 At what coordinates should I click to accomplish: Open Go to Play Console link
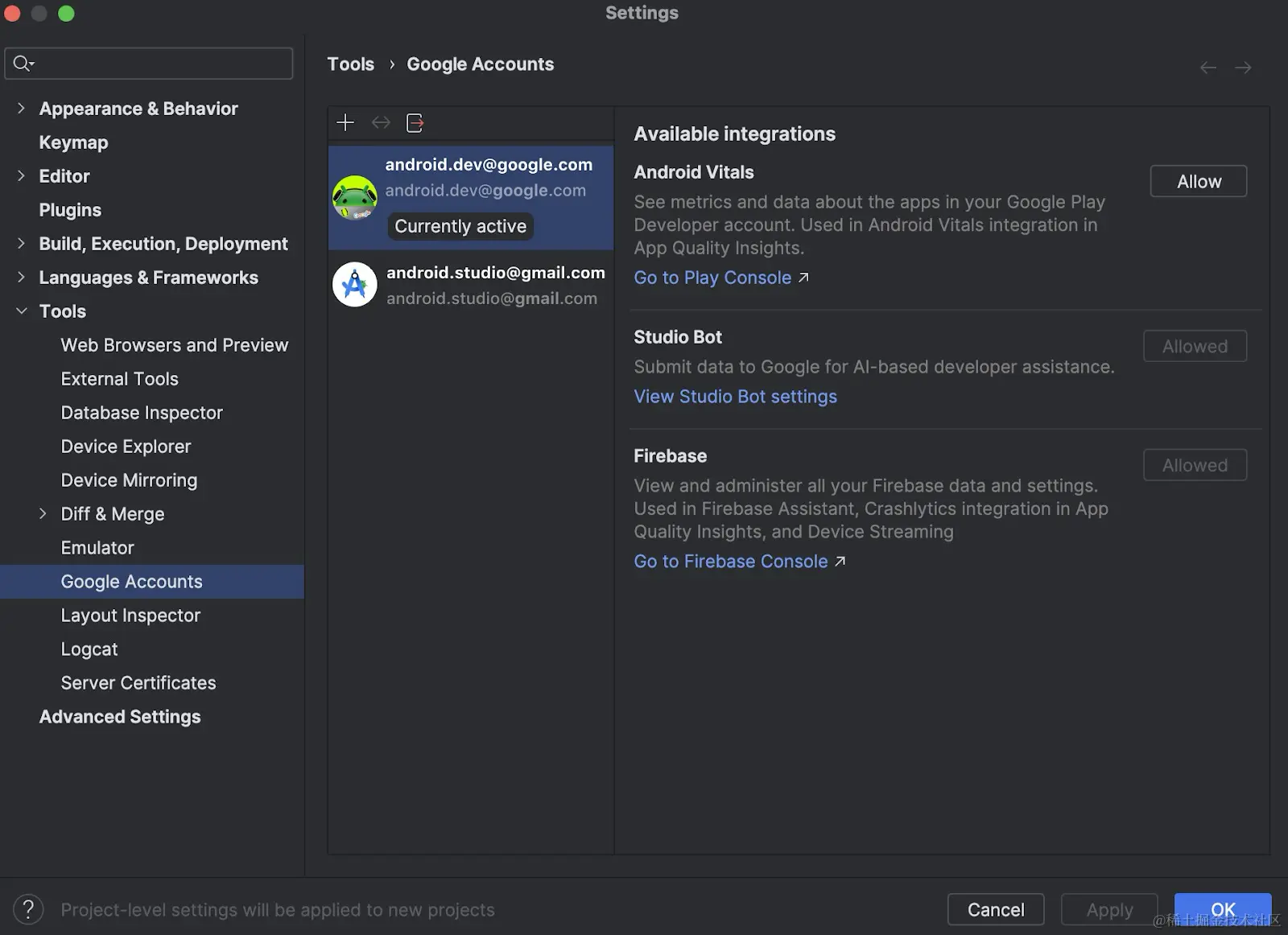(712, 278)
